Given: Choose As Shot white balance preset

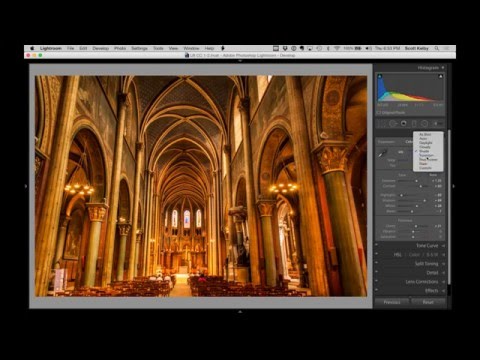Looking at the screenshot, I should [428, 134].
